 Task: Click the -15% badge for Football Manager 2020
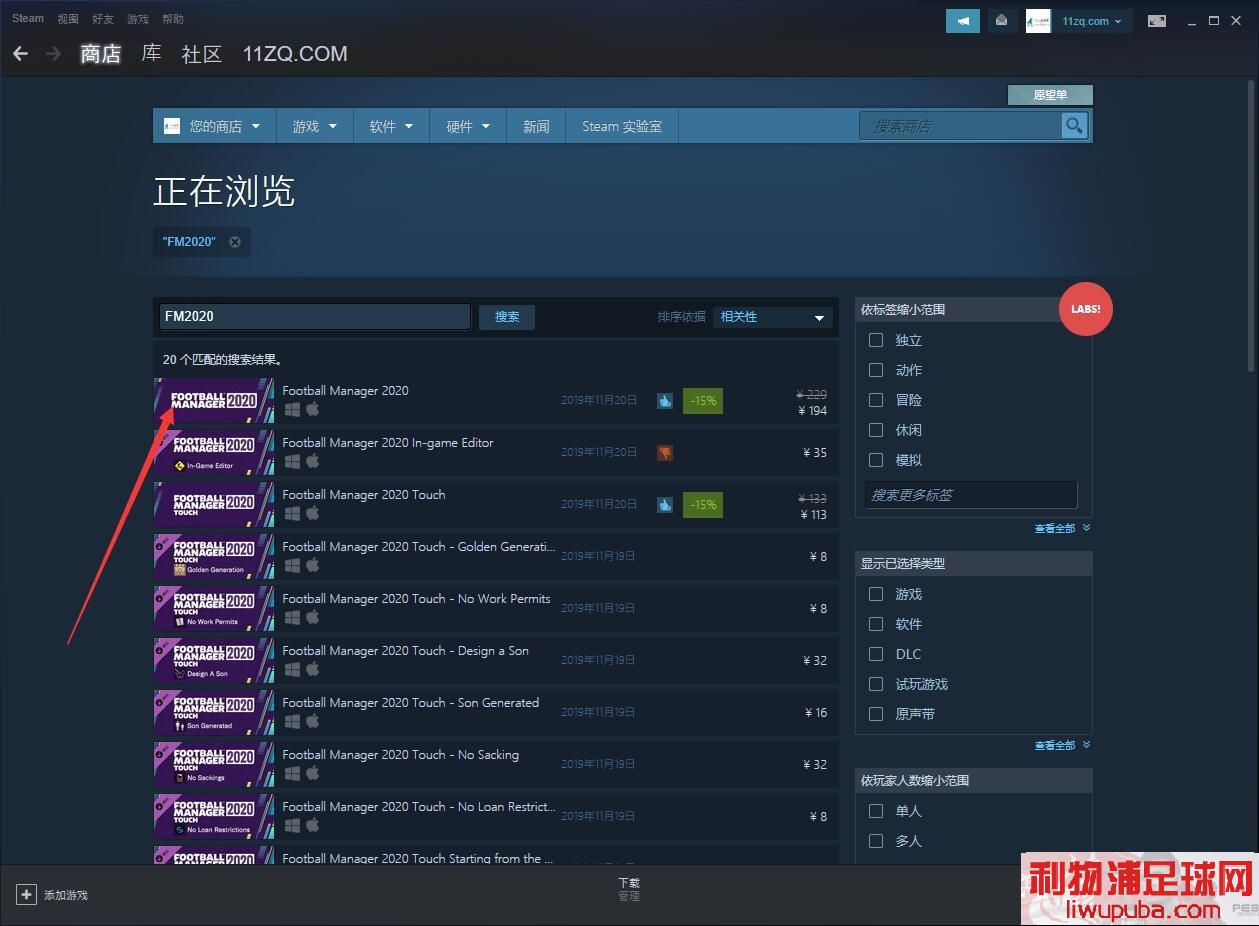pyautogui.click(x=703, y=400)
